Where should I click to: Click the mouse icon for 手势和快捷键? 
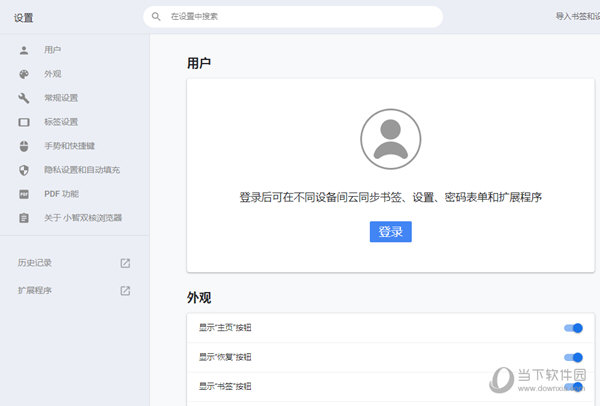tap(24, 146)
